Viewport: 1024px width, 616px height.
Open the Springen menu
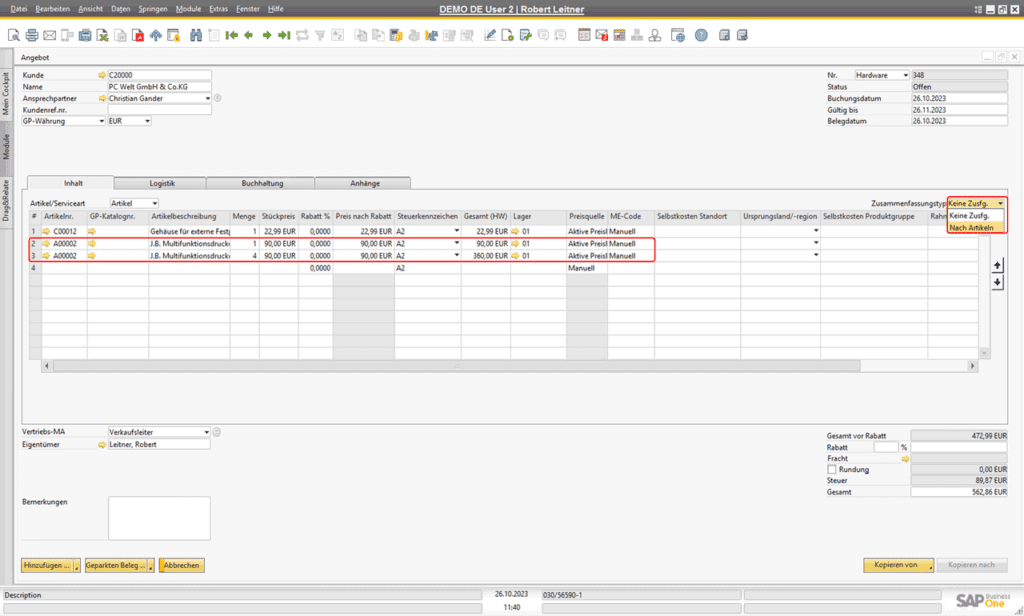pos(153,8)
